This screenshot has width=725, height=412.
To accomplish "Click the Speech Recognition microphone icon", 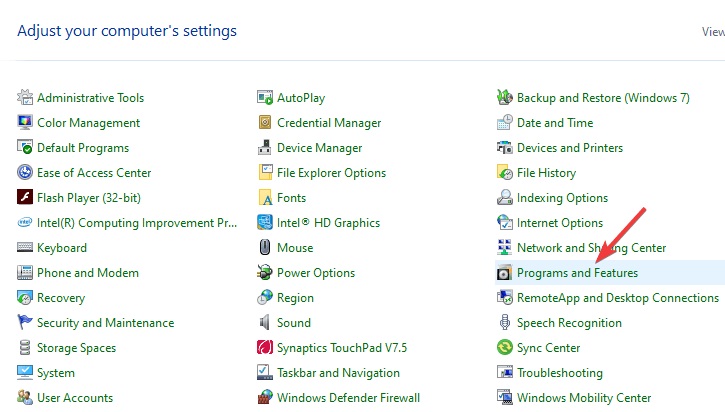I will pos(505,322).
